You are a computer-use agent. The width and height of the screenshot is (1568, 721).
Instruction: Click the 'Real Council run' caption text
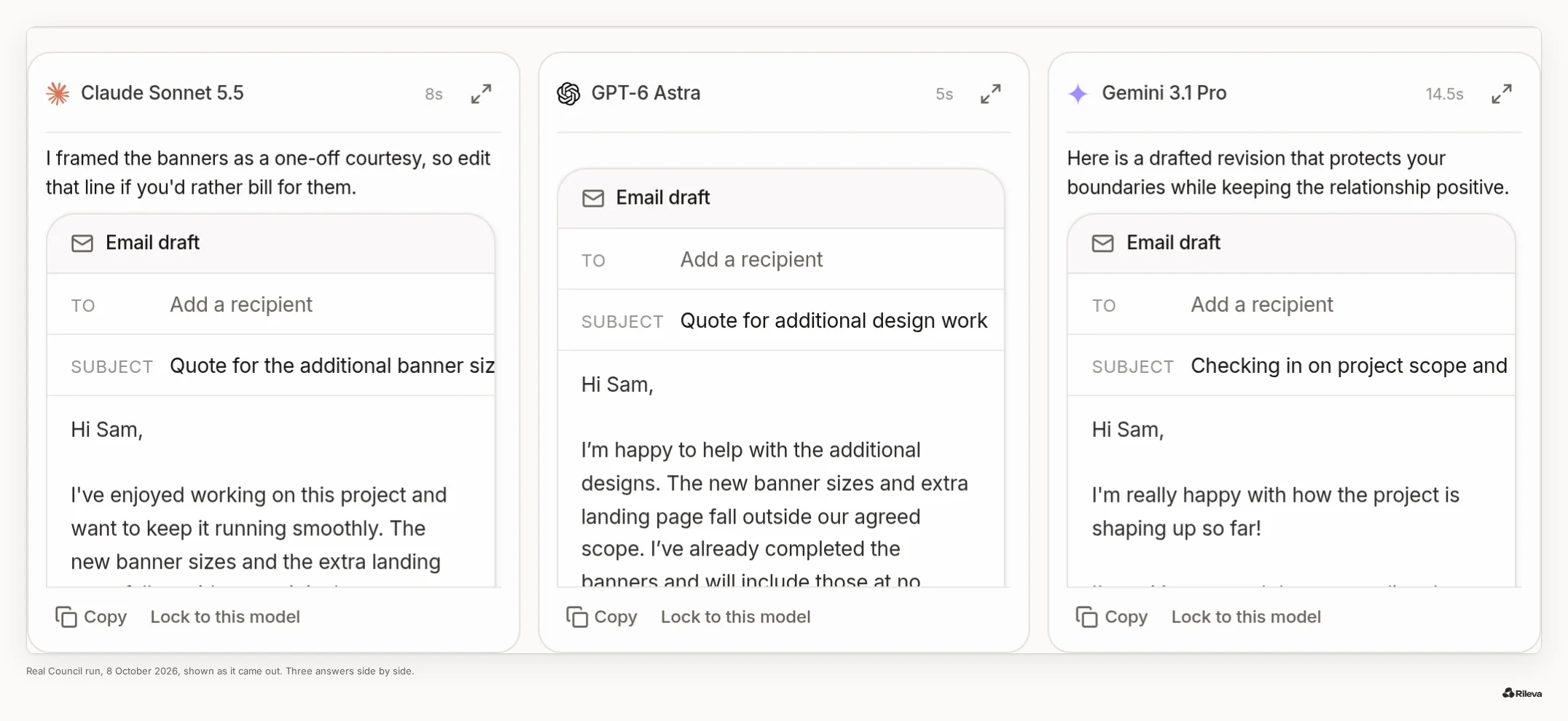220,671
